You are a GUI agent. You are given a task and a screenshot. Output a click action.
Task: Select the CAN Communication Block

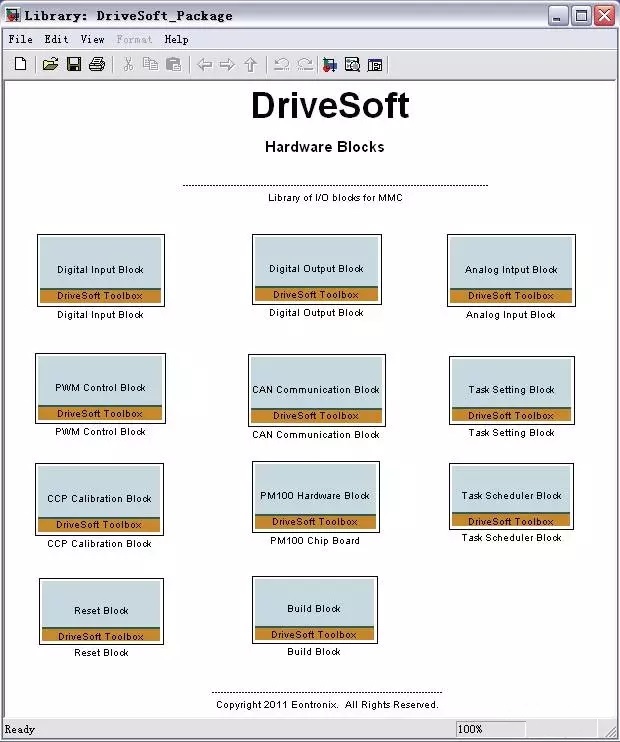coord(317,390)
